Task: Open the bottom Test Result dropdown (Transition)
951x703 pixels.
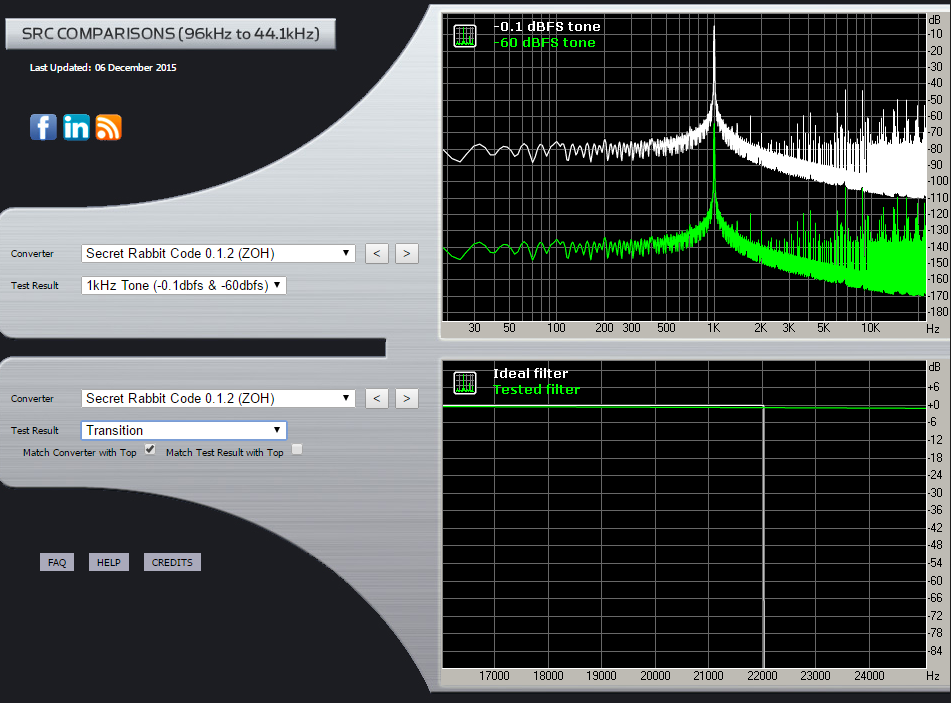Action: coord(184,430)
